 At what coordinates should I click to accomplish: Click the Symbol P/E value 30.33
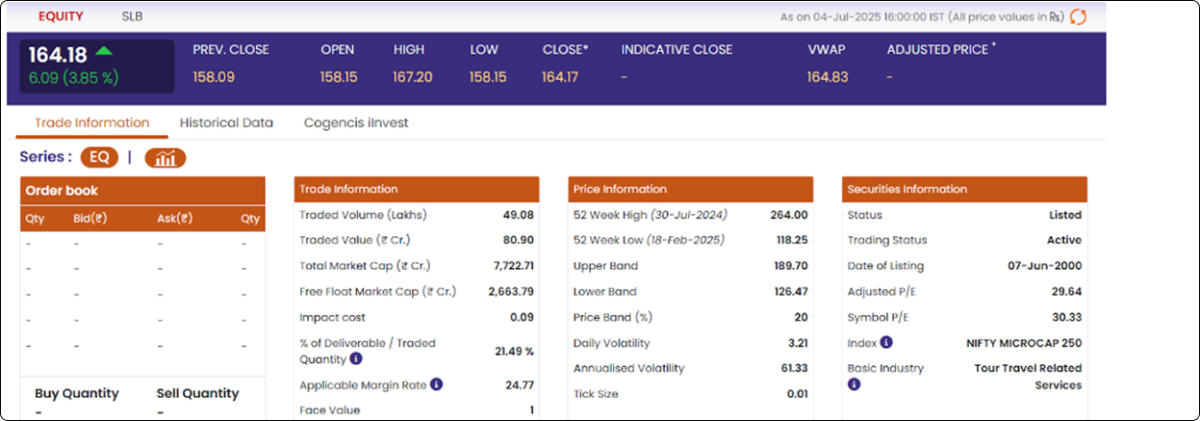click(x=1066, y=317)
